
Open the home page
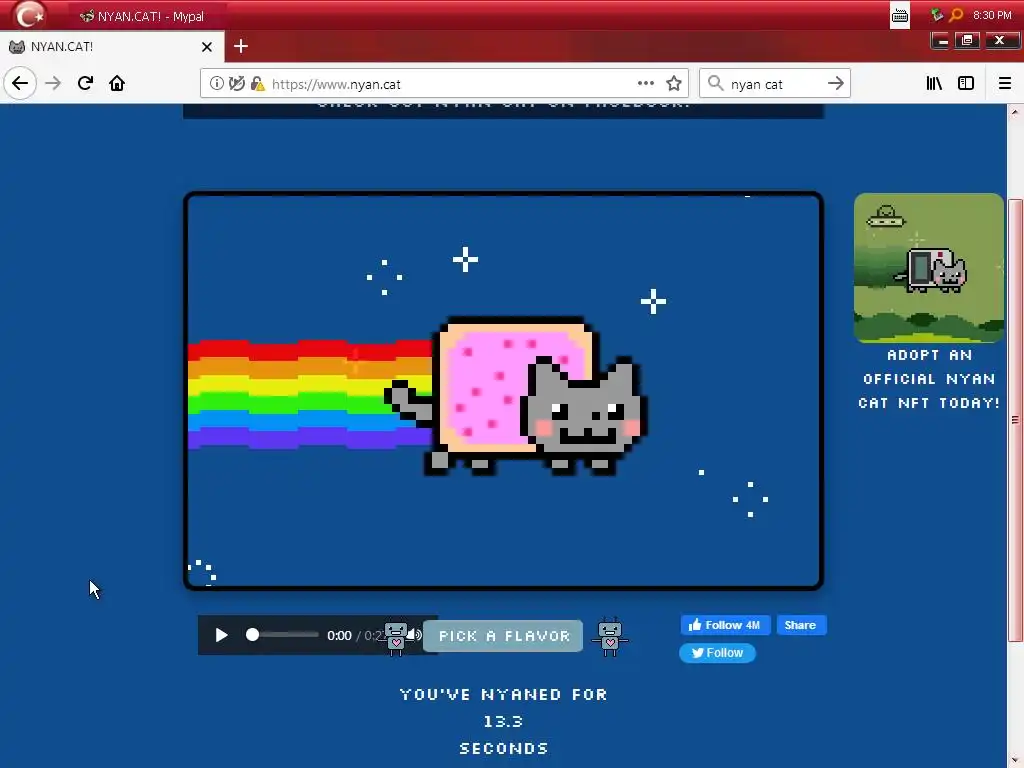click(x=117, y=84)
